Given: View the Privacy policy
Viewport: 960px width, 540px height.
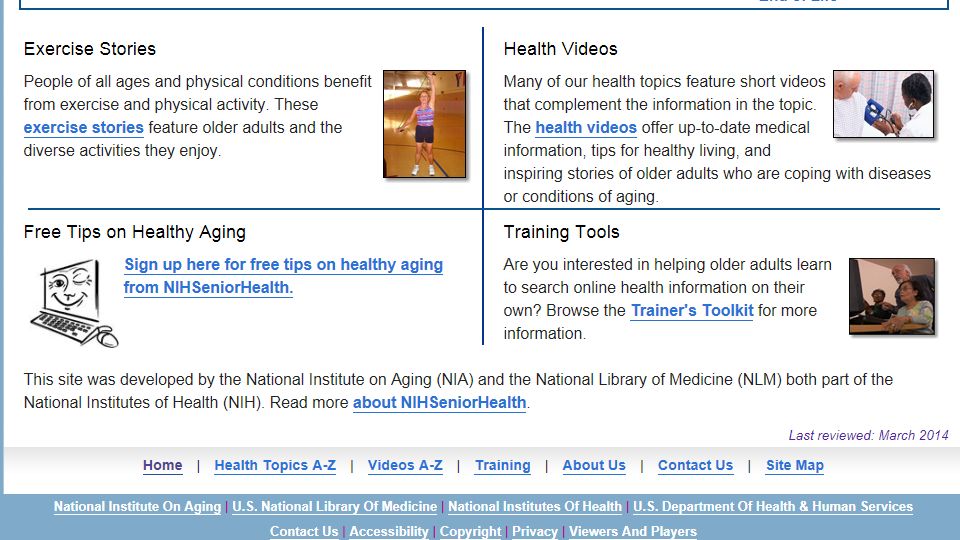Looking at the screenshot, I should tap(535, 531).
